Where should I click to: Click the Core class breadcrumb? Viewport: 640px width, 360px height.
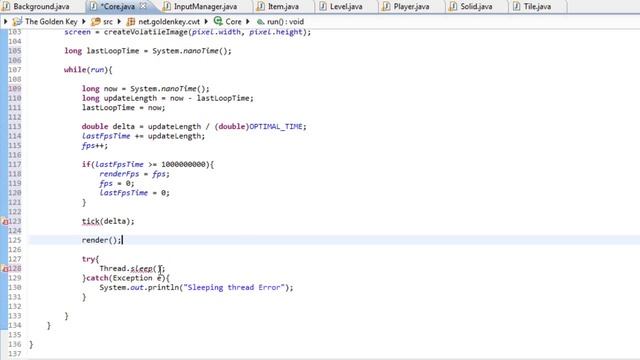point(233,21)
